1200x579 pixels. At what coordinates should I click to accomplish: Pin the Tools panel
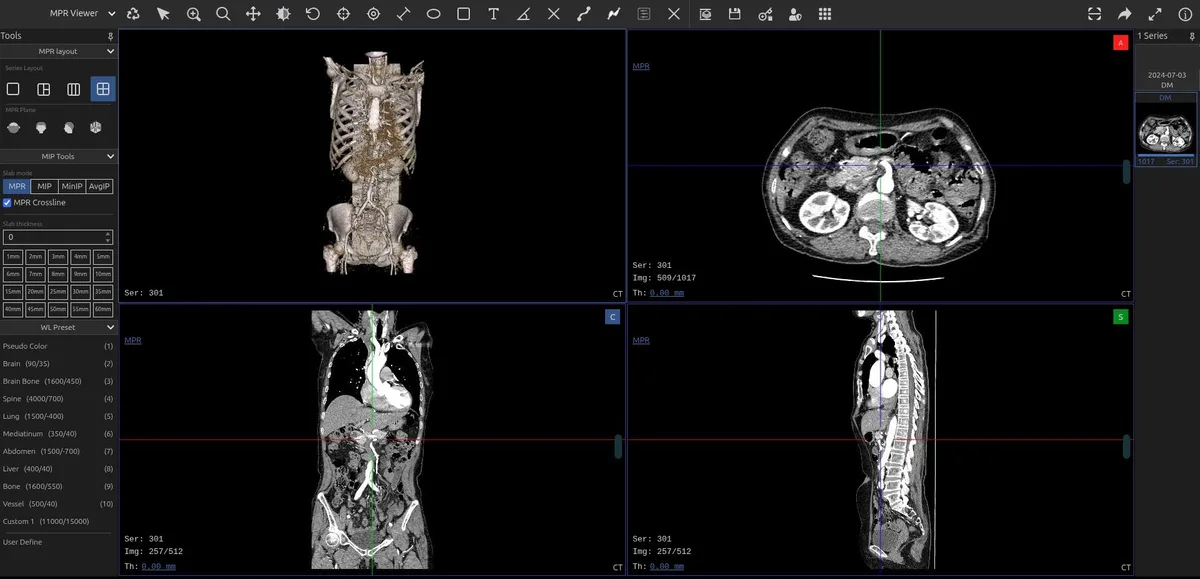tap(111, 36)
